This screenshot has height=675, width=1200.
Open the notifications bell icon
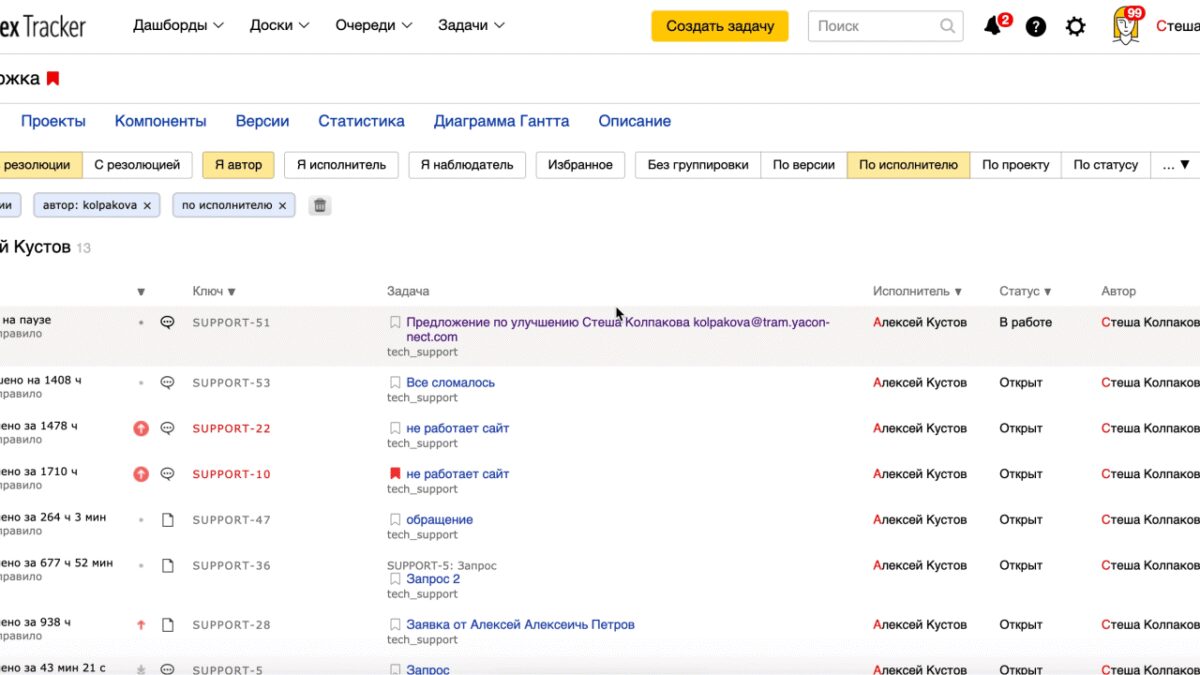coord(993,27)
